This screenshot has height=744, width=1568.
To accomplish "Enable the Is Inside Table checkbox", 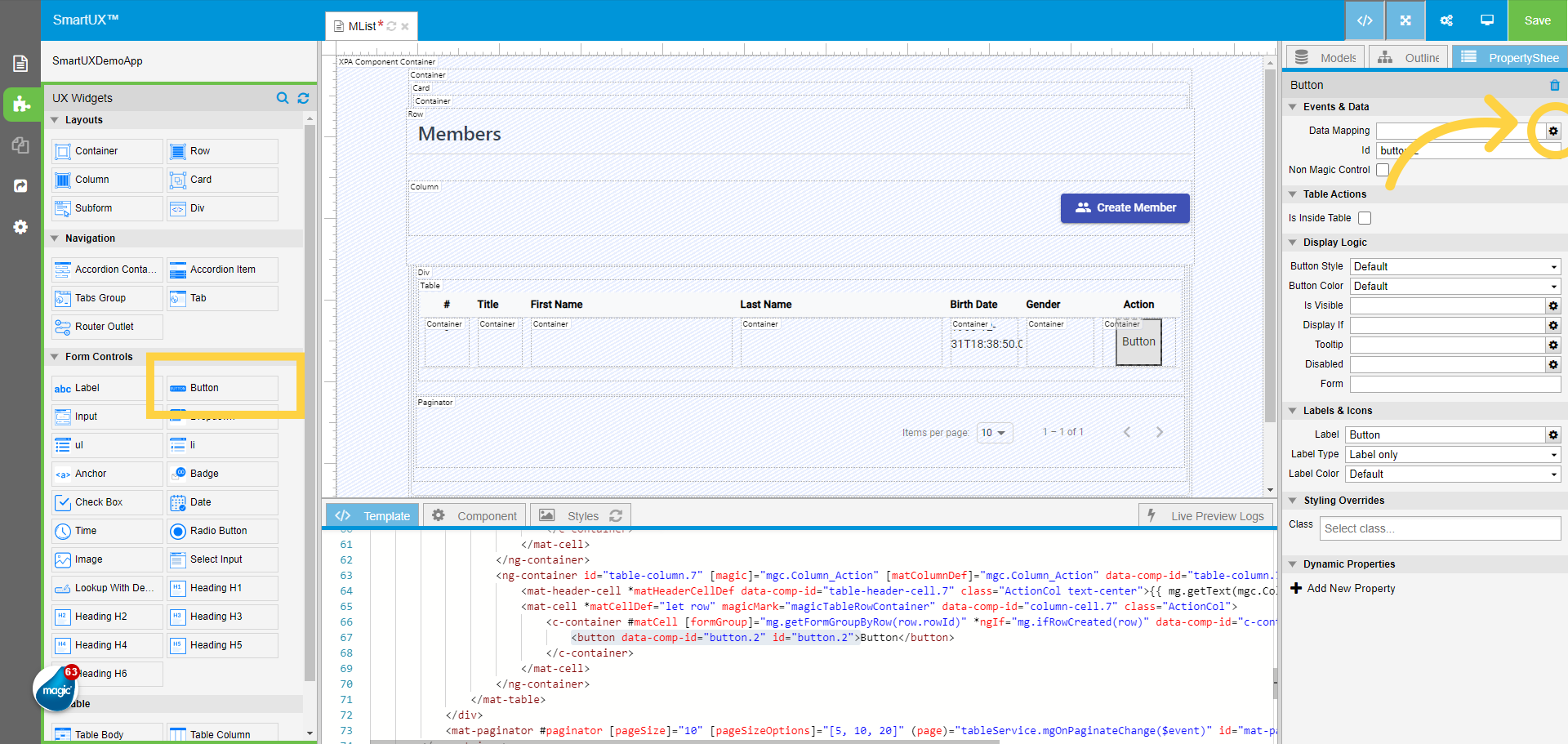I will (x=1365, y=218).
